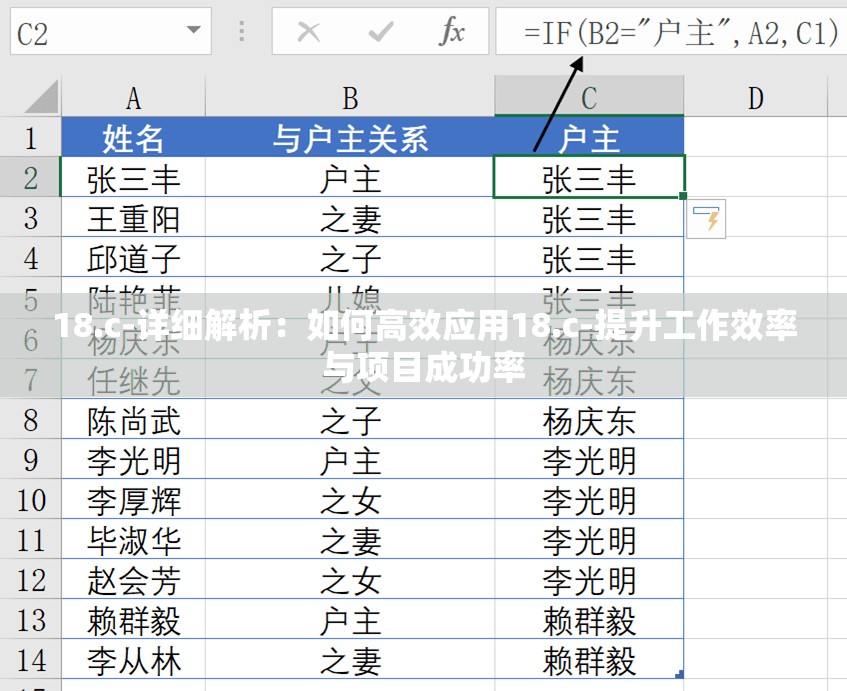Select row 8 by clicking its row header
The width and height of the screenshot is (847, 691).
coord(31,420)
